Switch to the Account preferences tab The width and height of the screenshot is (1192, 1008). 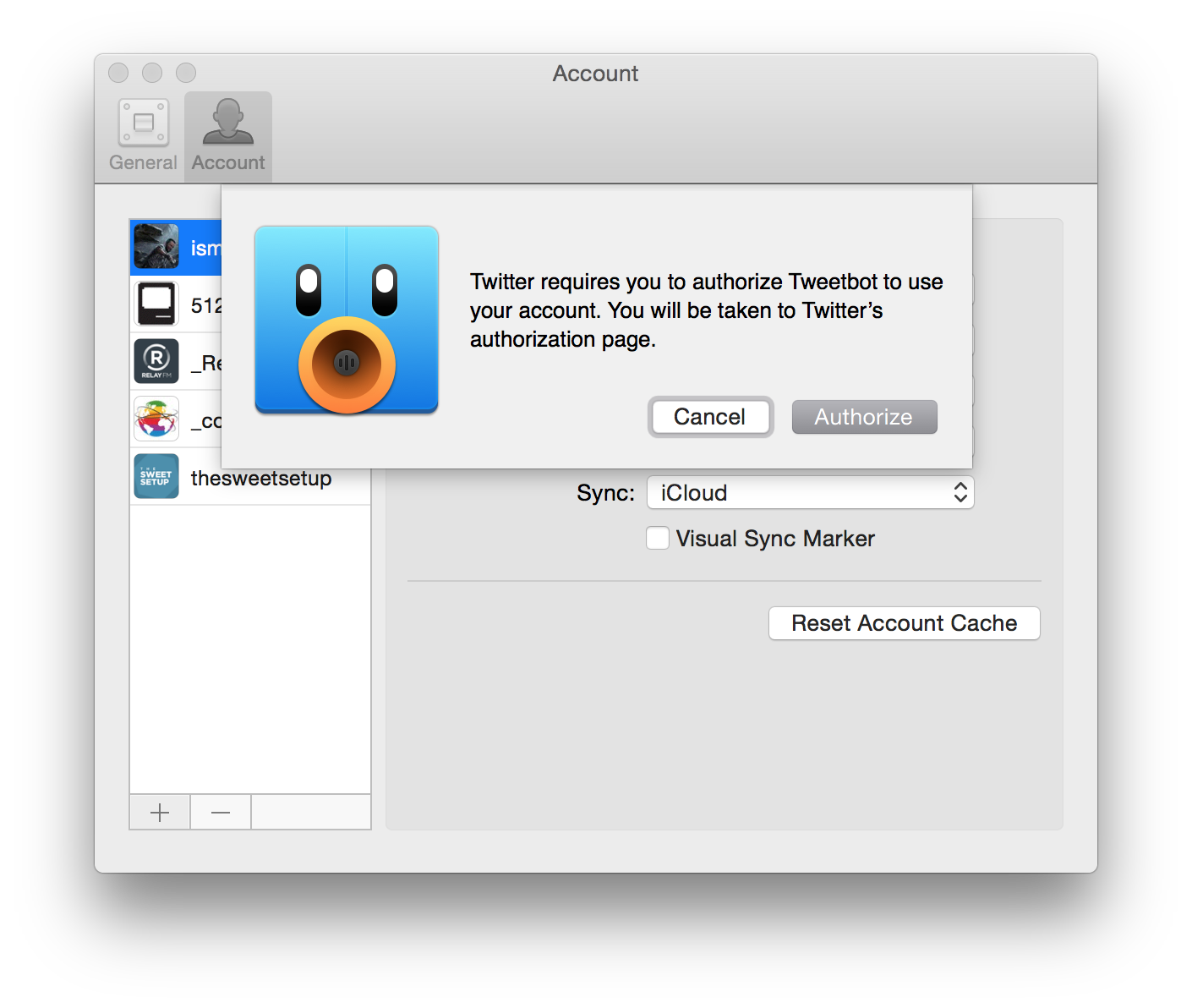pyautogui.click(x=228, y=136)
